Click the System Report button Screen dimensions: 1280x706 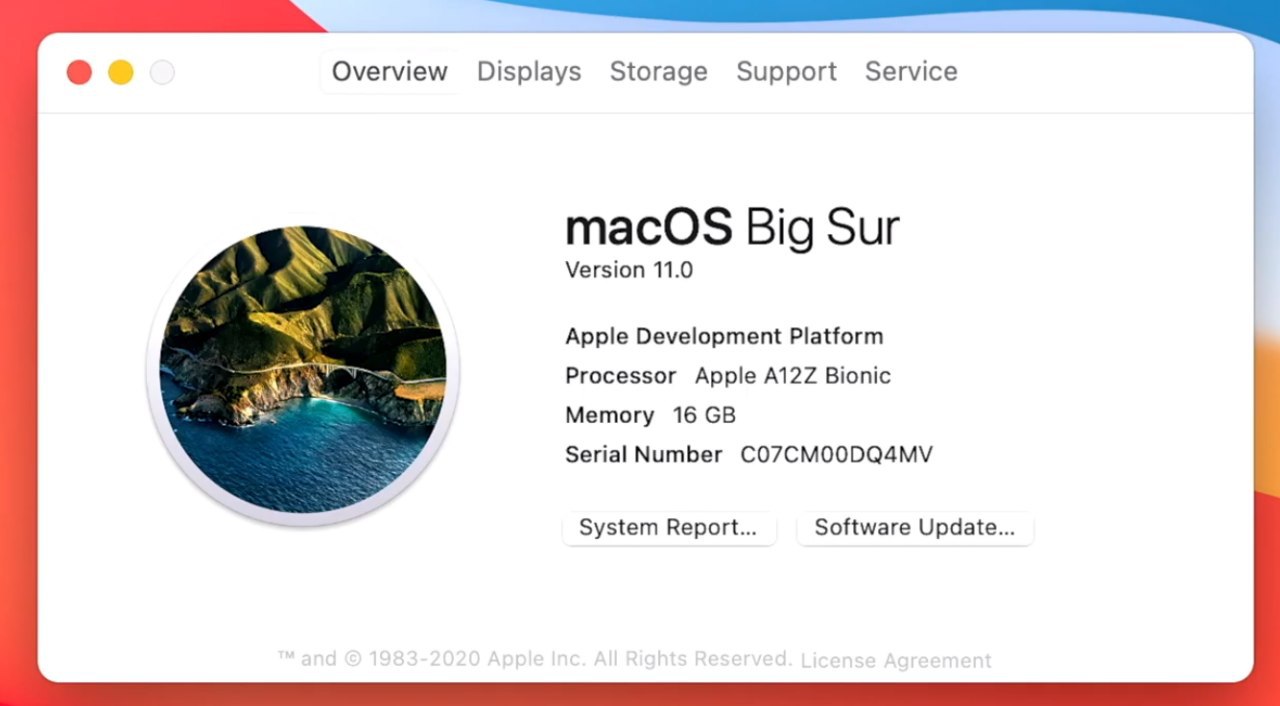[x=669, y=528]
